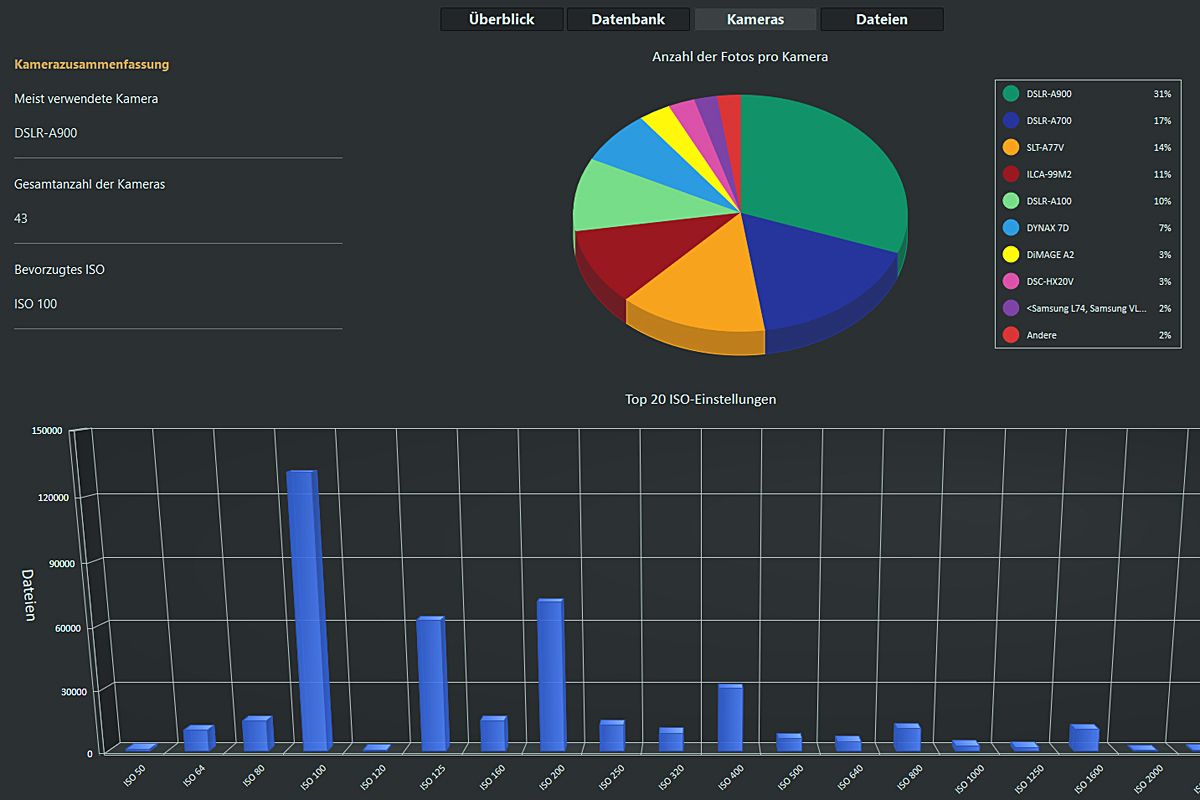Image resolution: width=1200 pixels, height=800 pixels.
Task: Click the ISO 400 bar
Action: 730,718
